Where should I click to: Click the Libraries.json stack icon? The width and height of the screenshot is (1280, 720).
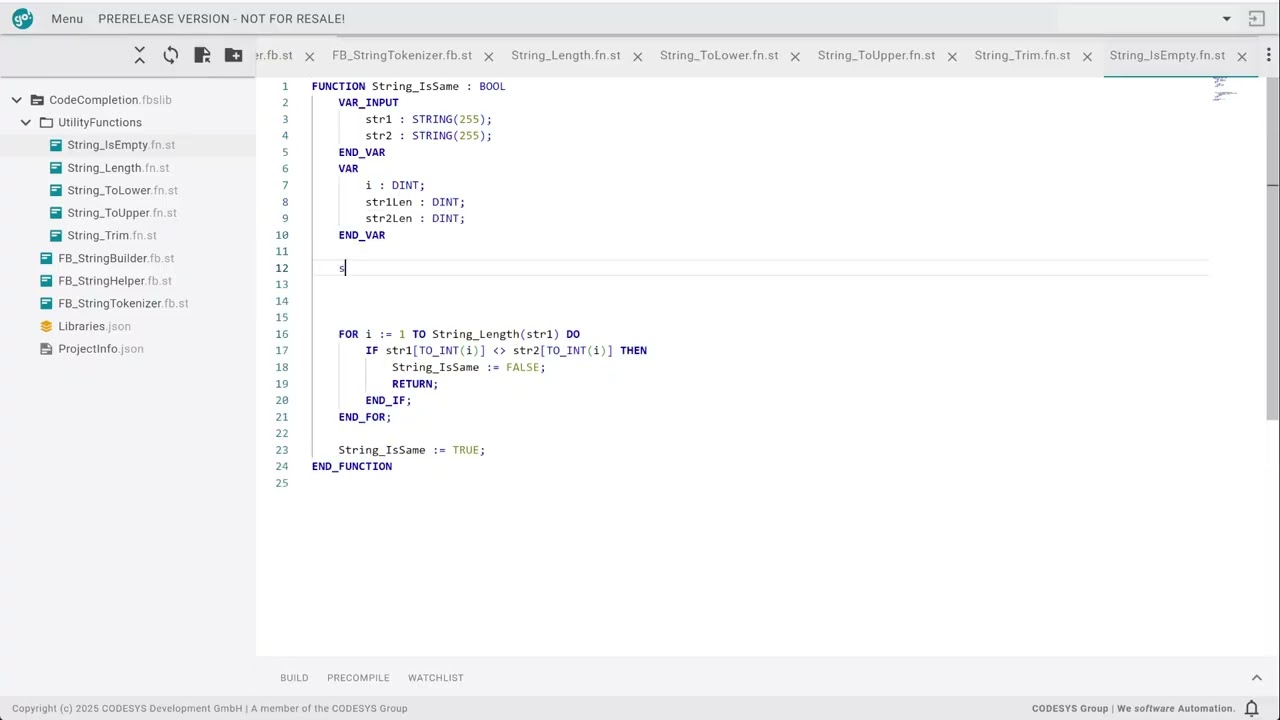click(46, 326)
